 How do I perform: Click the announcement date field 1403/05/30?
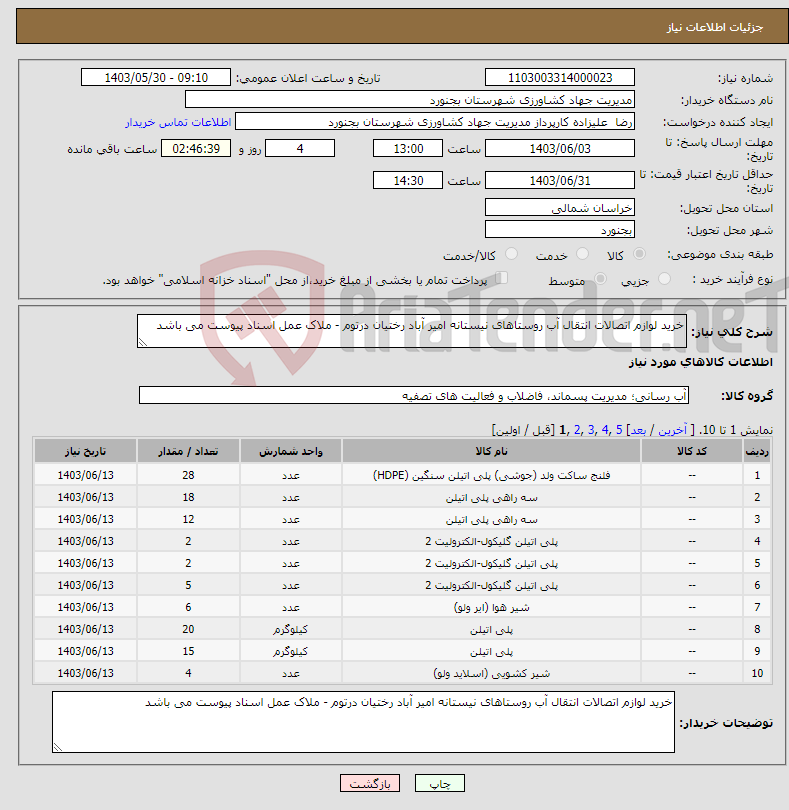tap(156, 77)
